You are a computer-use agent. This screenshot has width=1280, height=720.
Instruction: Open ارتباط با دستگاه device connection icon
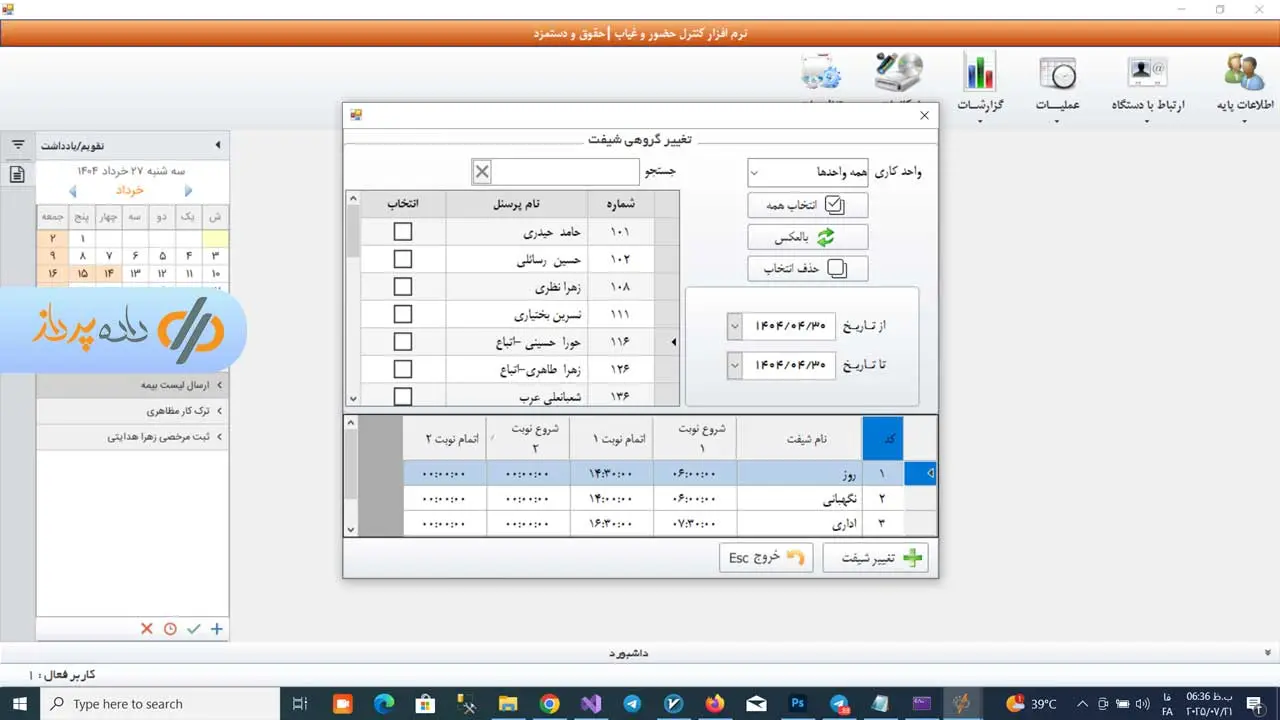pos(1147,74)
